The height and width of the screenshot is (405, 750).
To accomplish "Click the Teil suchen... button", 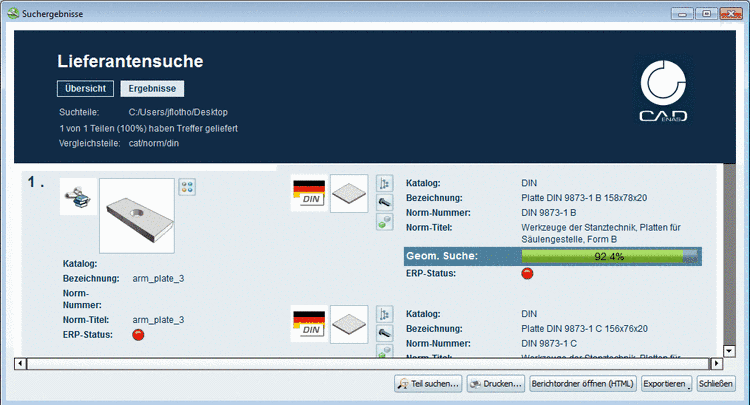I will coord(428,383).
